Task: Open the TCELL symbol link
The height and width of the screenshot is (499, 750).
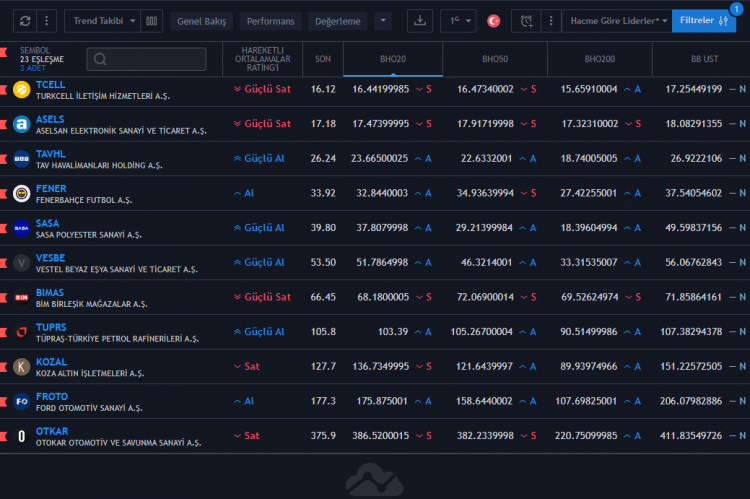Action: point(50,85)
